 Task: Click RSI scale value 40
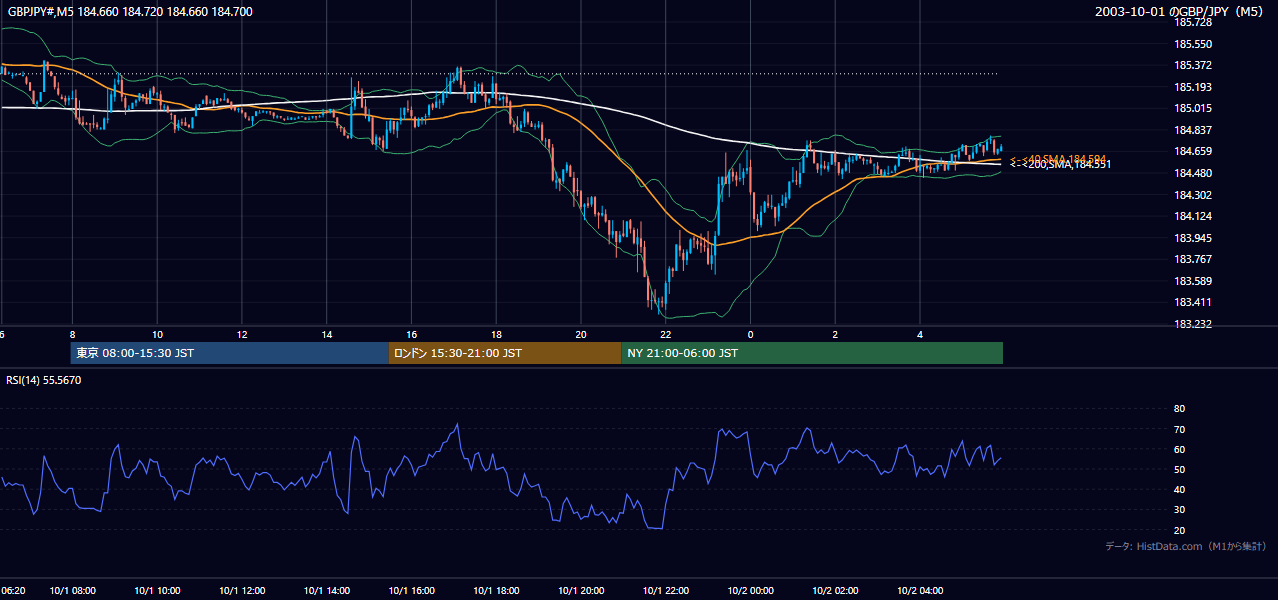[1179, 489]
